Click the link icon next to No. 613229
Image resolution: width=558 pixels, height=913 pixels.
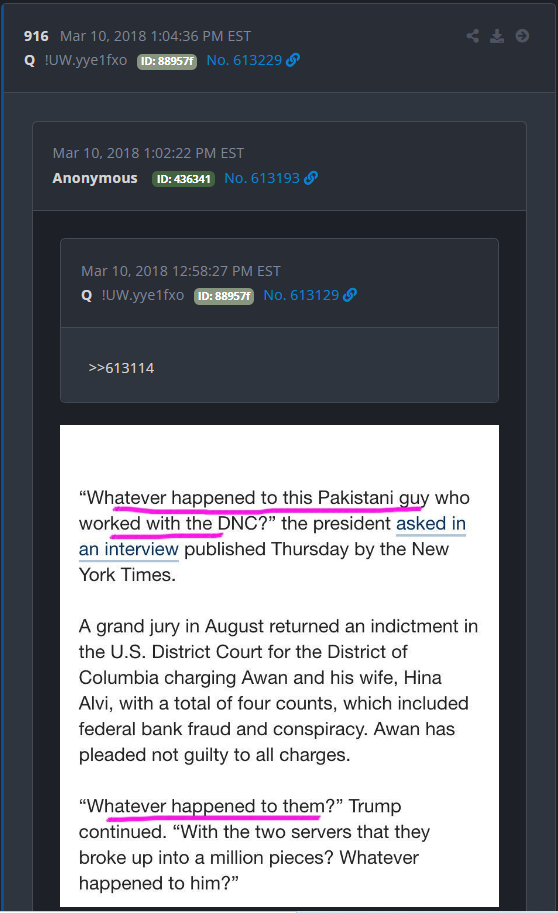point(294,60)
